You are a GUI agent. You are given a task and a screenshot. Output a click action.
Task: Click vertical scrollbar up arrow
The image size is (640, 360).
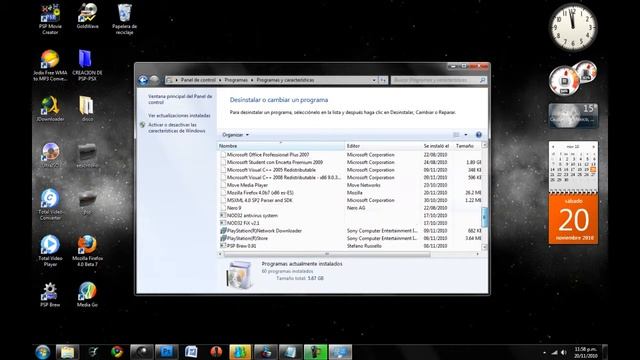[x=484, y=145]
